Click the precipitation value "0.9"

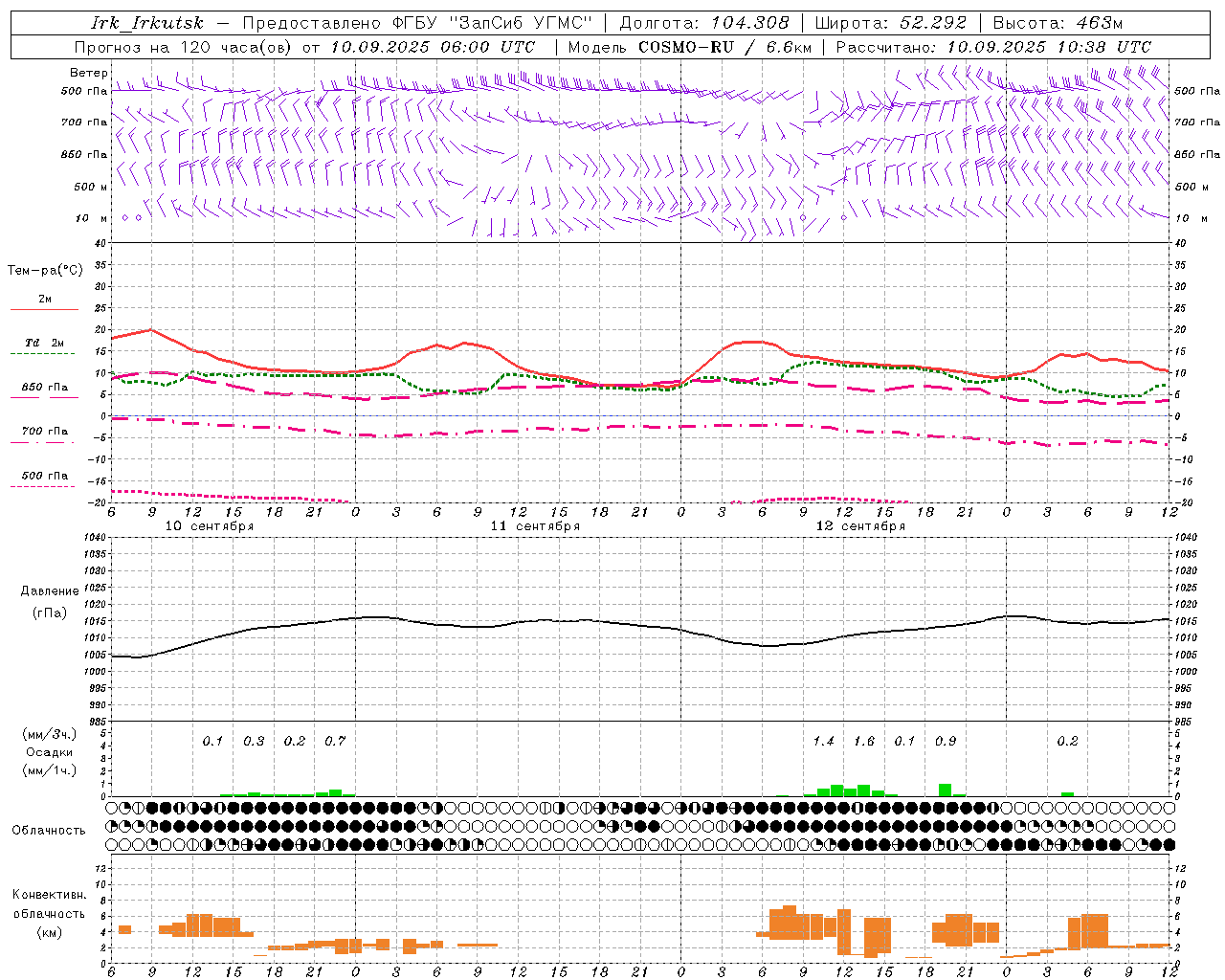[x=945, y=741]
